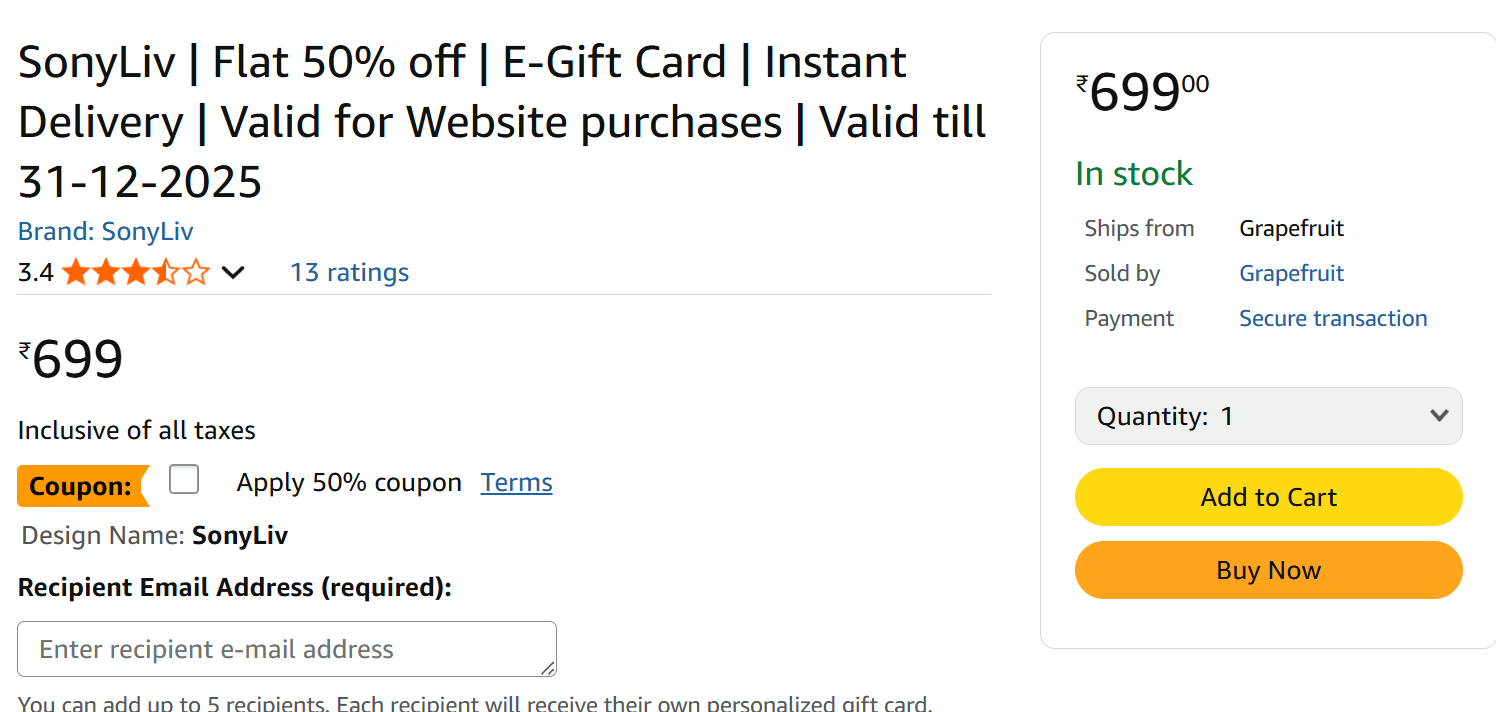Visit the Brand: SonyLiv store link
This screenshot has height=712, width=1496.
coord(105,232)
